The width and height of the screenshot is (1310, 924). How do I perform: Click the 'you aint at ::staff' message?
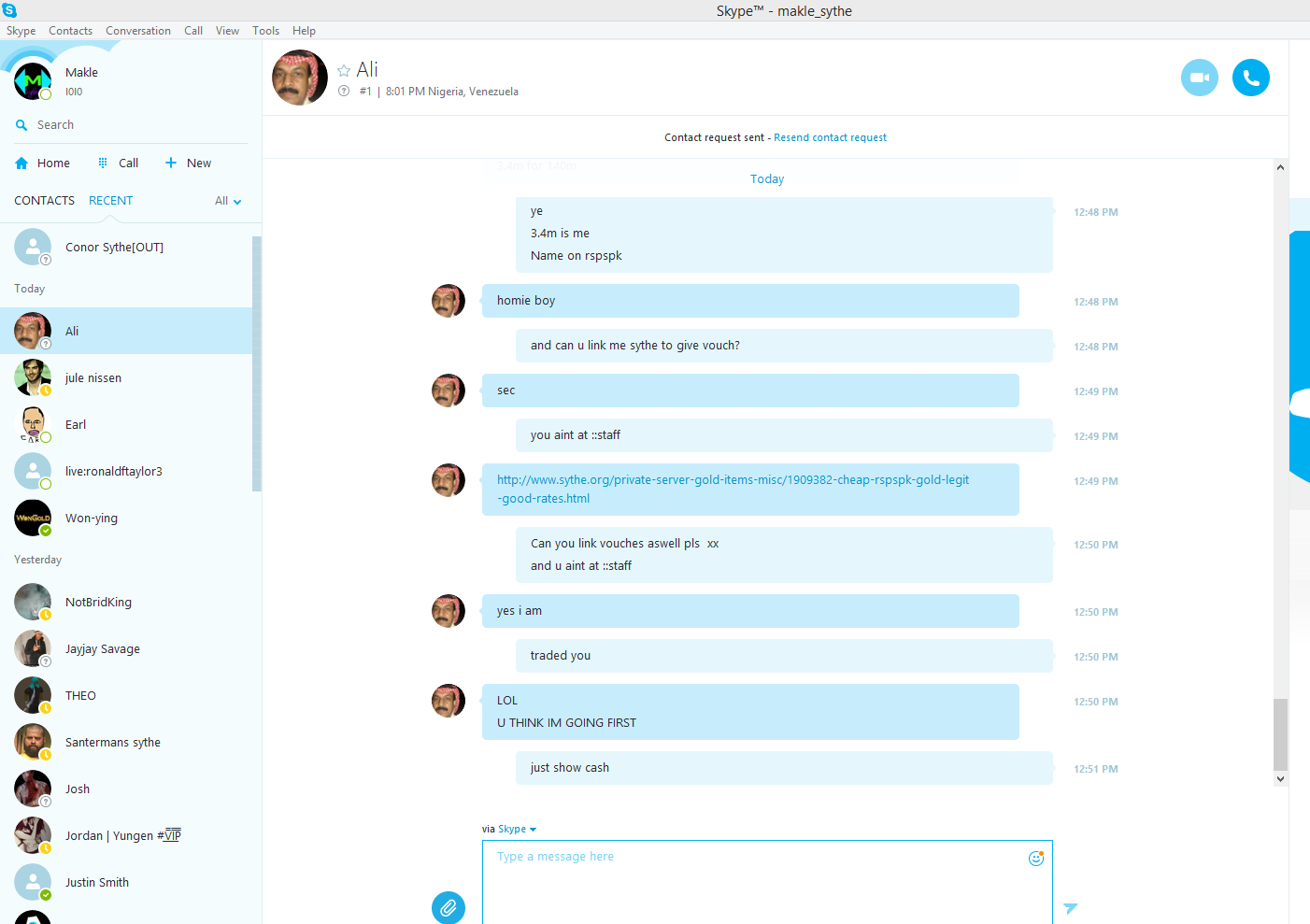pyautogui.click(x=784, y=435)
